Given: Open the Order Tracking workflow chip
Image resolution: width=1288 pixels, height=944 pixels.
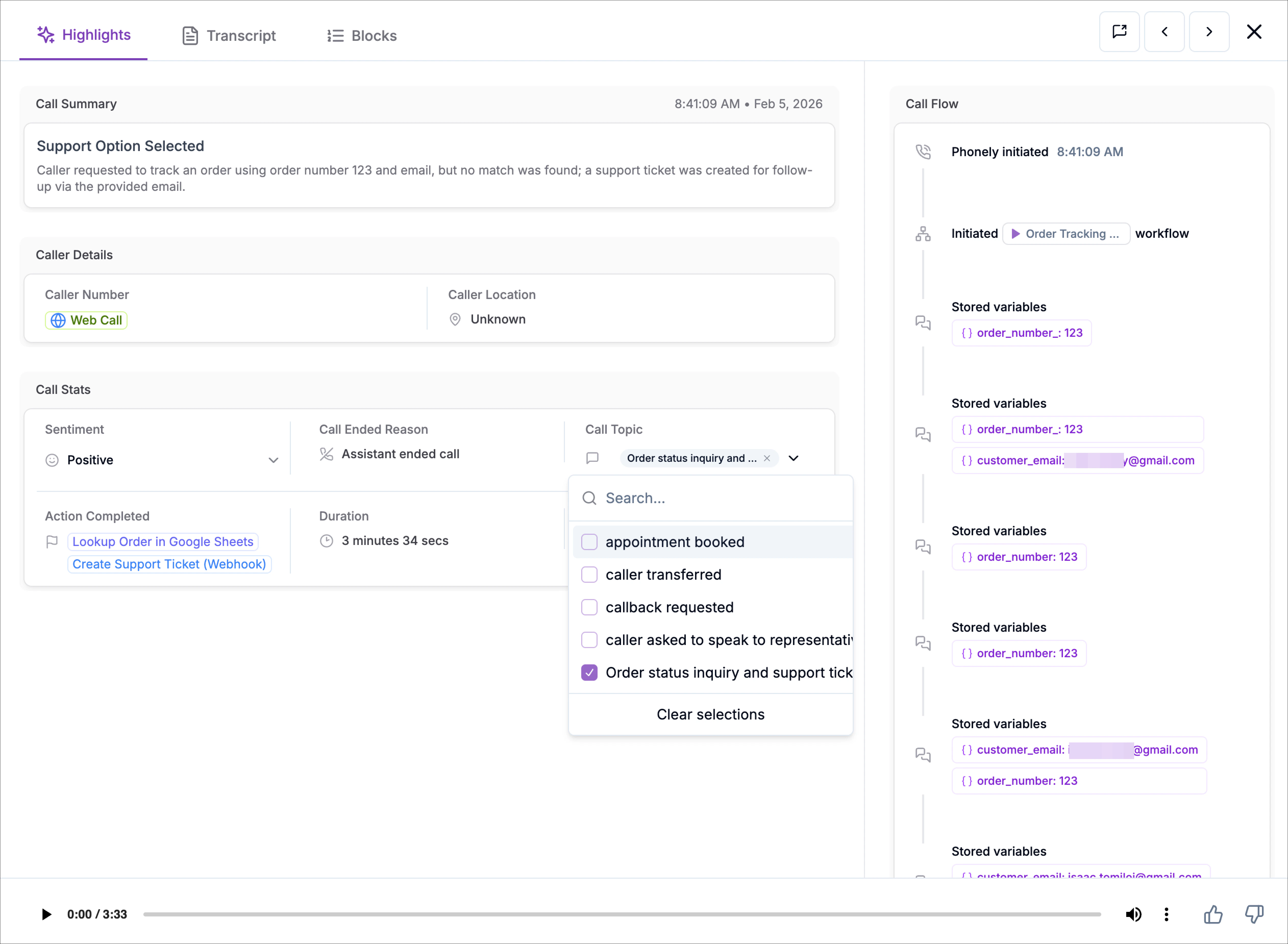Looking at the screenshot, I should coord(1066,234).
